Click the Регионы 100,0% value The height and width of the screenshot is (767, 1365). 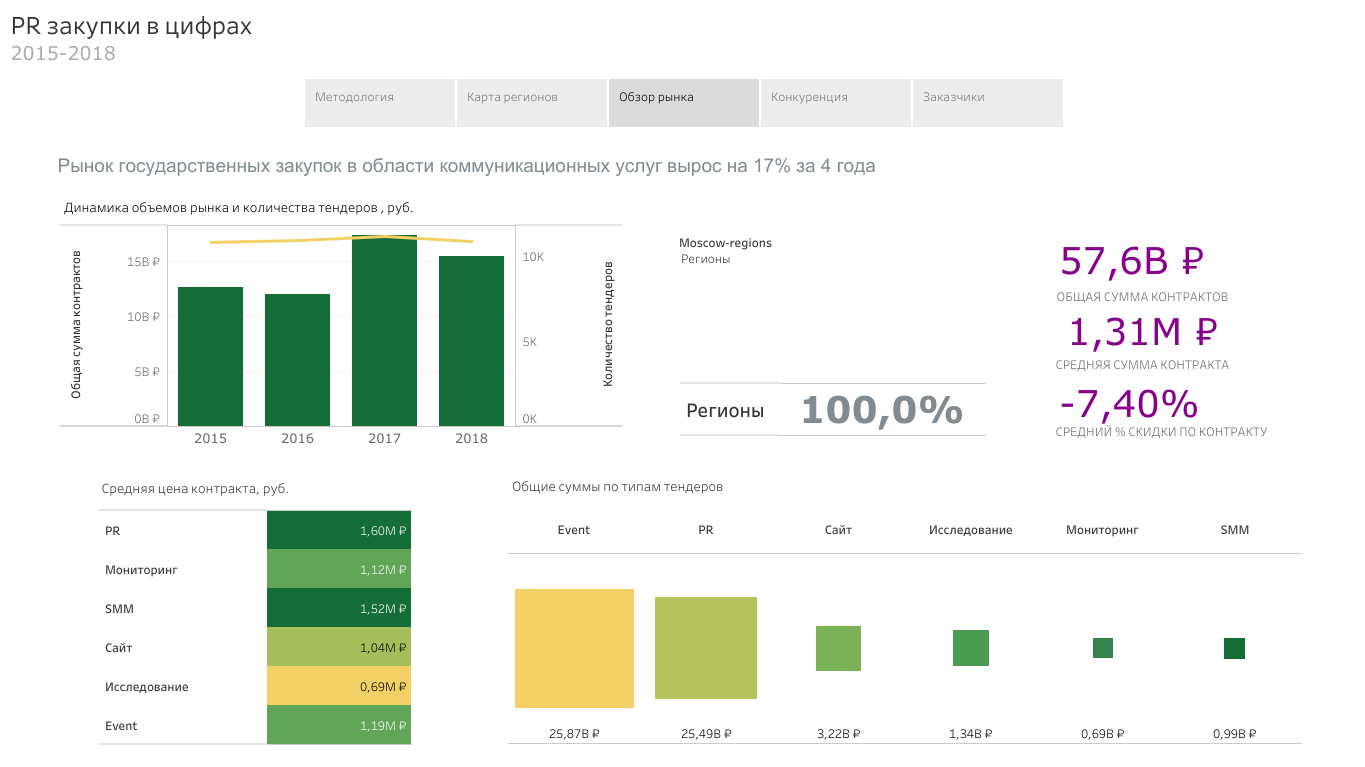coord(881,410)
